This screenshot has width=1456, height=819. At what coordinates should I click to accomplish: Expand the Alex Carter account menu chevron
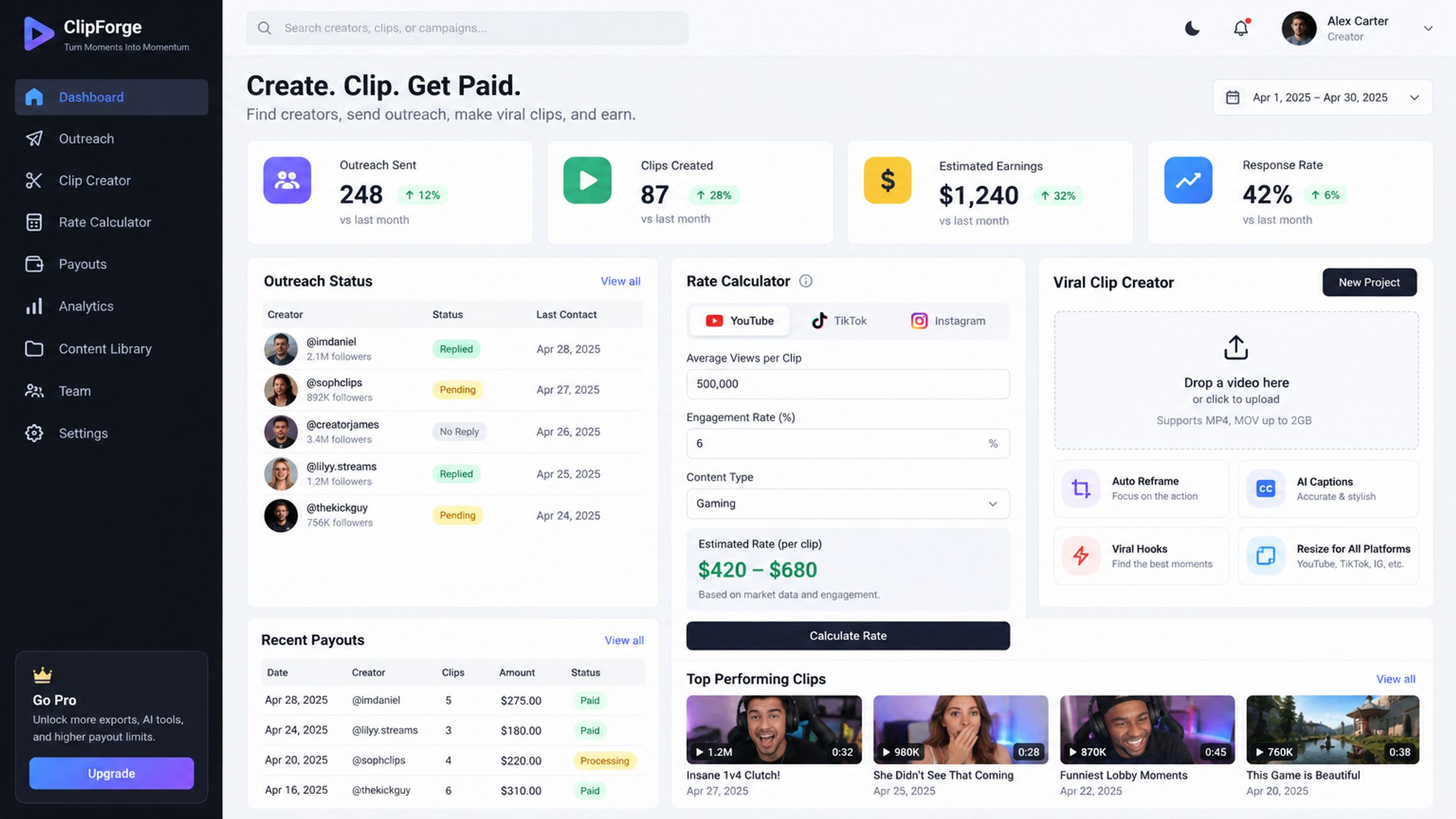(1428, 28)
